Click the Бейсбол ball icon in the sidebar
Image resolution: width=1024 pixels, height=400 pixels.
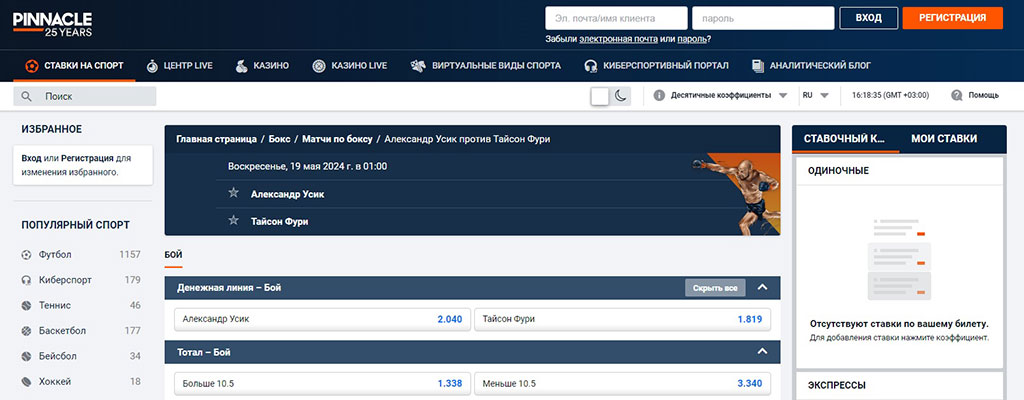tap(26, 356)
